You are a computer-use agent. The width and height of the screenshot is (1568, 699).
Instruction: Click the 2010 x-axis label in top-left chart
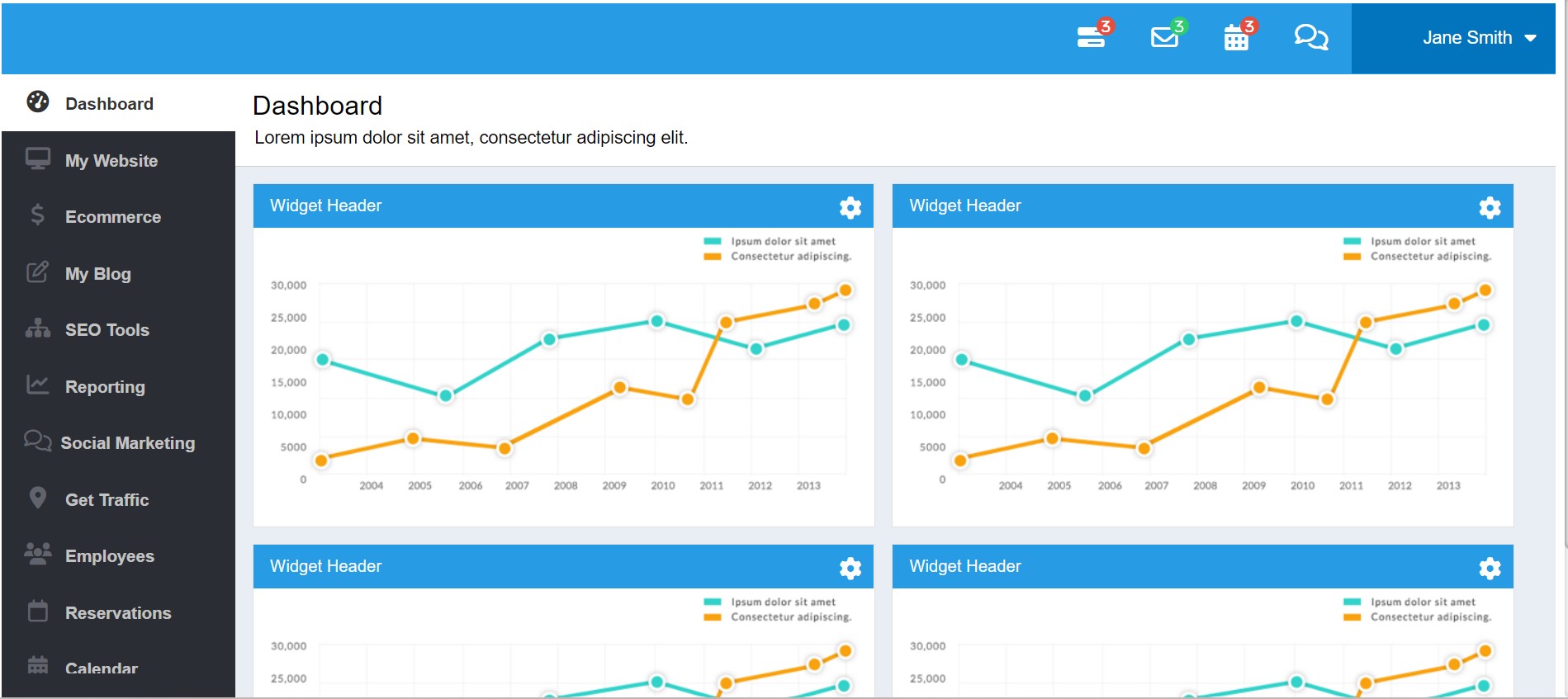click(x=663, y=485)
